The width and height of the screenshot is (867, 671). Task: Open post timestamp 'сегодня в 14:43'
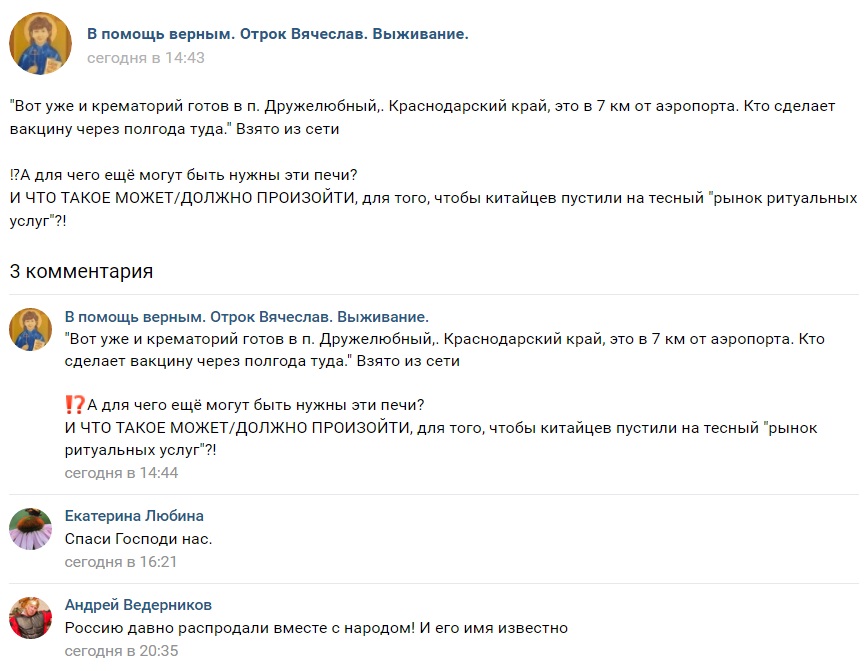click(x=145, y=57)
